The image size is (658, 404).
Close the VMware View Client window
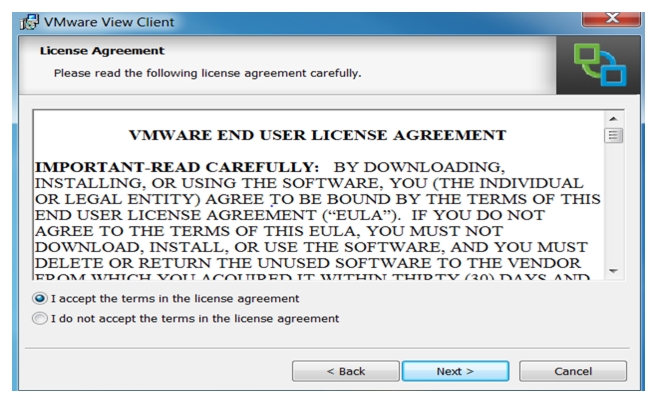pos(611,18)
